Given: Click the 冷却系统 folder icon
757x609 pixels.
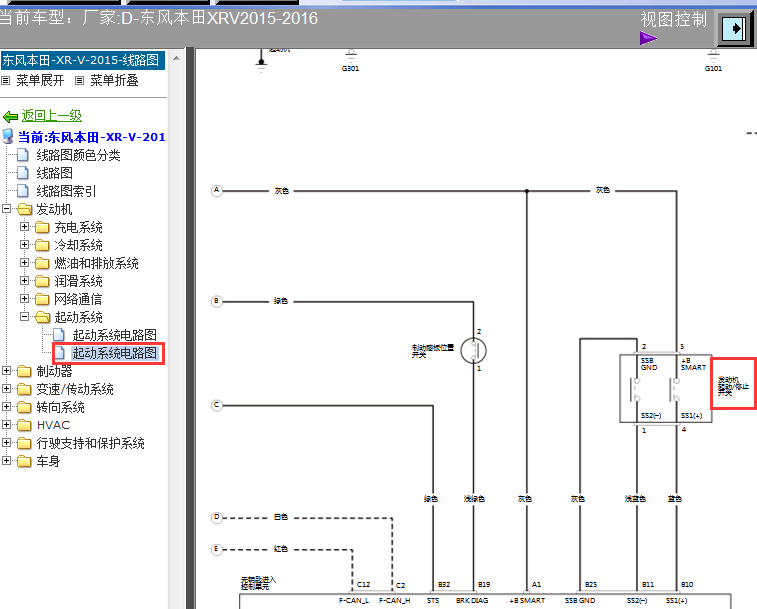Looking at the screenshot, I should point(42,245).
